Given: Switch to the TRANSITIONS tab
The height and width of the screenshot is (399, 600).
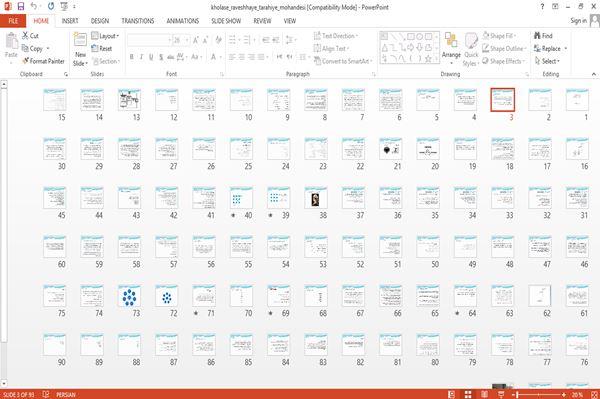Looking at the screenshot, I should point(138,21).
